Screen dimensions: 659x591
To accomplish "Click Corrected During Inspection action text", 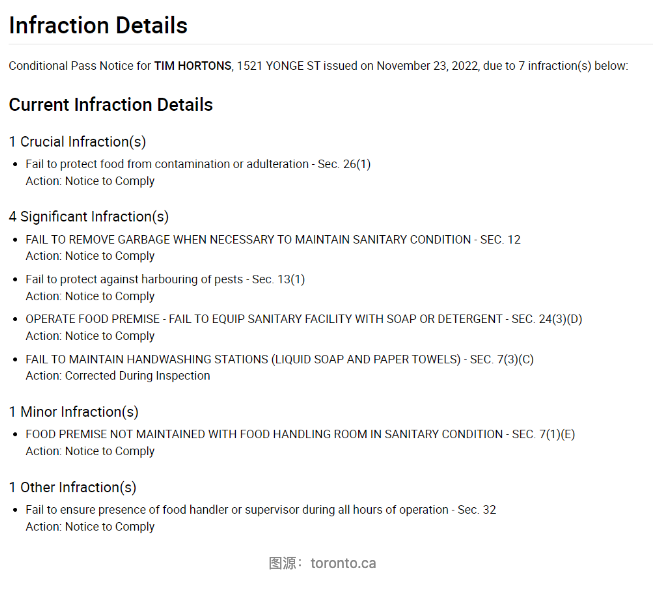I will click(x=137, y=376).
